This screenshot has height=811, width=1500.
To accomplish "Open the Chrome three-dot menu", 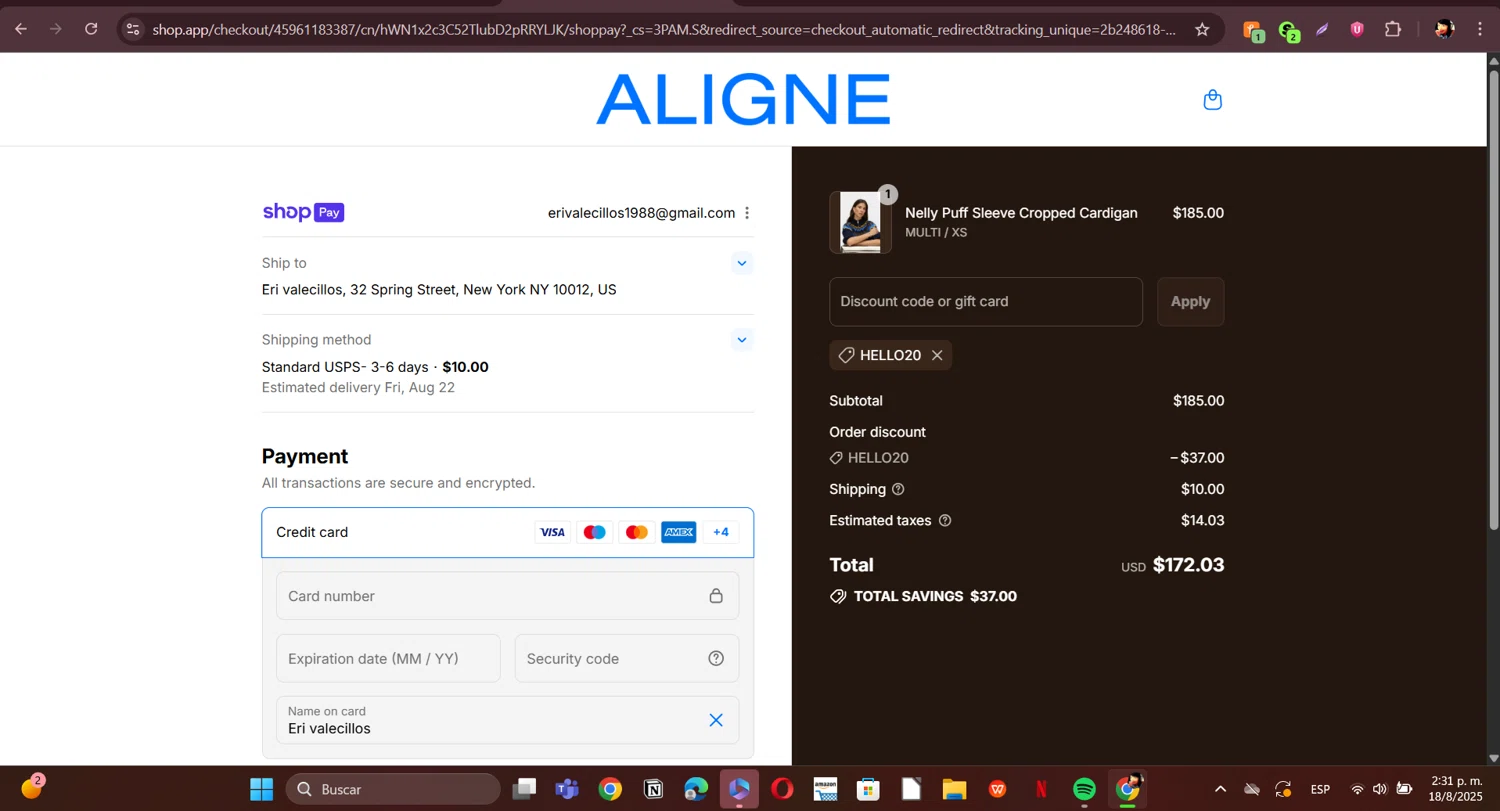I will click(1480, 29).
